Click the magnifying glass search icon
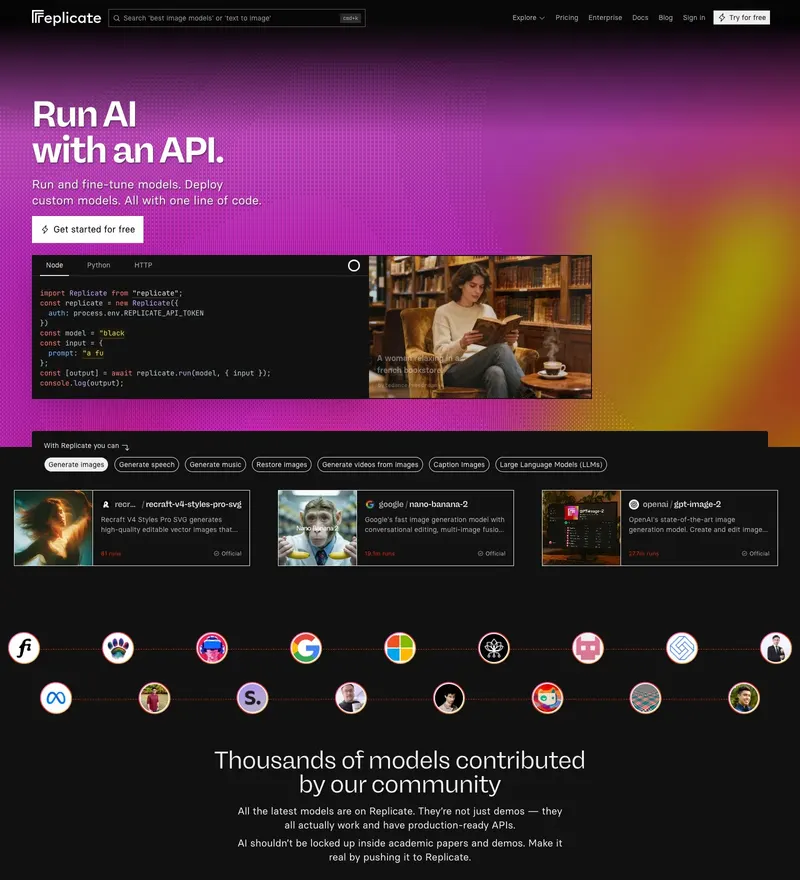The width and height of the screenshot is (800, 880). coord(117,18)
